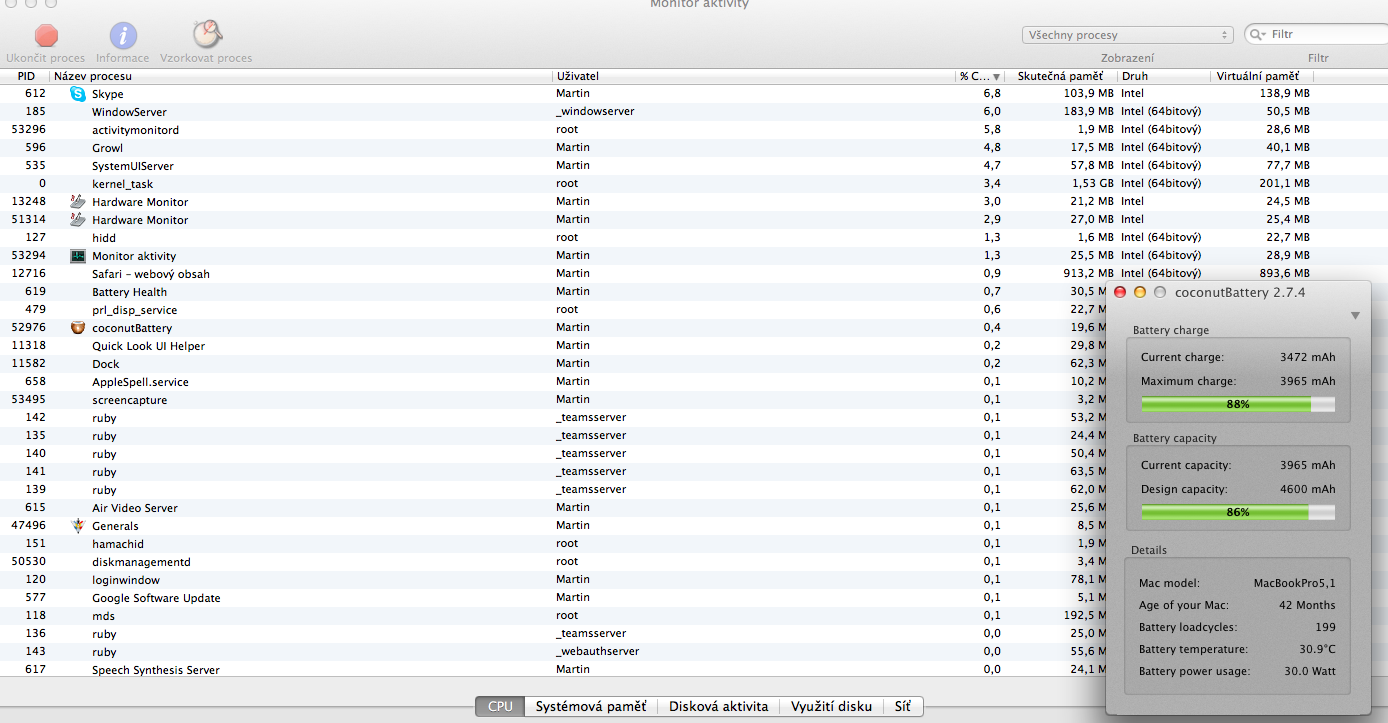Image resolution: width=1388 pixels, height=723 pixels.
Task: Select the Air Video Server row
Action: pyautogui.click(x=553, y=508)
